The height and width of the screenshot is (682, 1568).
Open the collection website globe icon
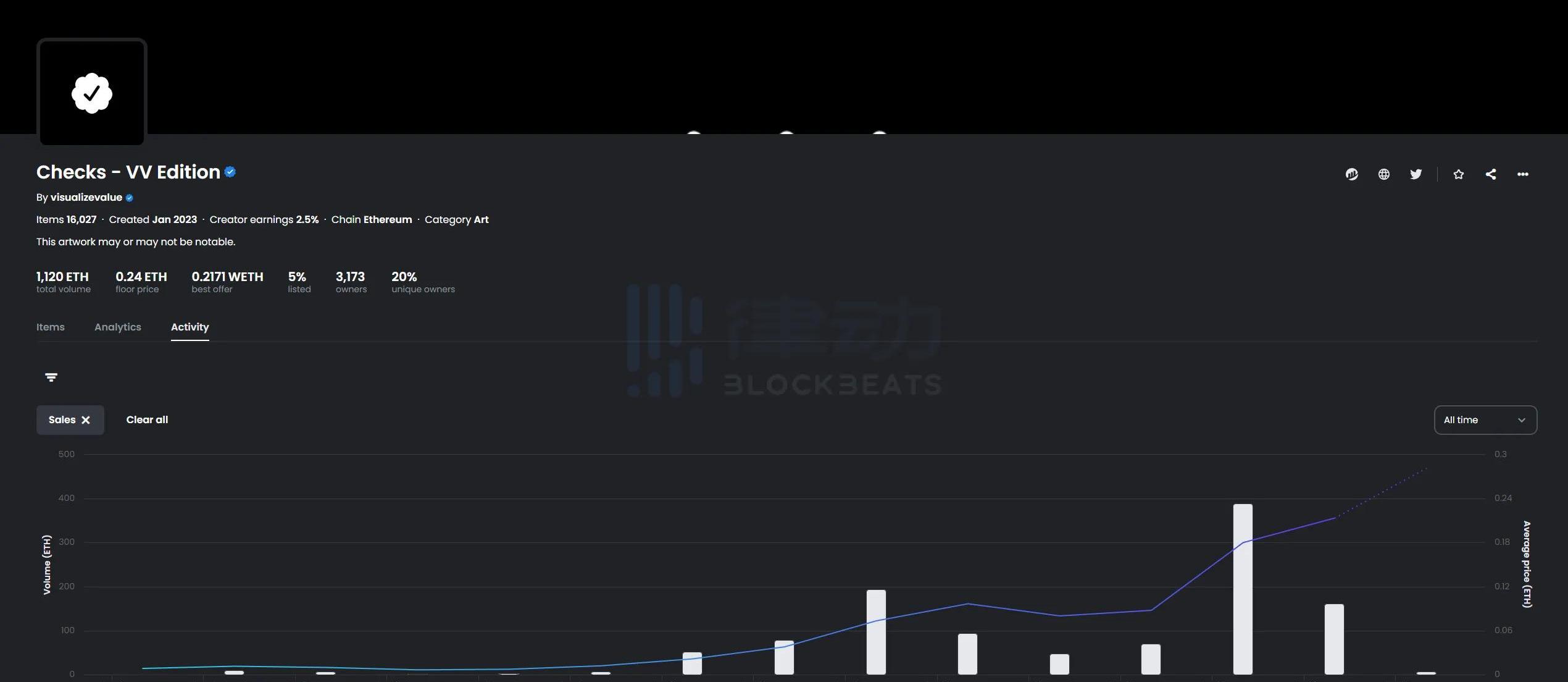(1384, 174)
